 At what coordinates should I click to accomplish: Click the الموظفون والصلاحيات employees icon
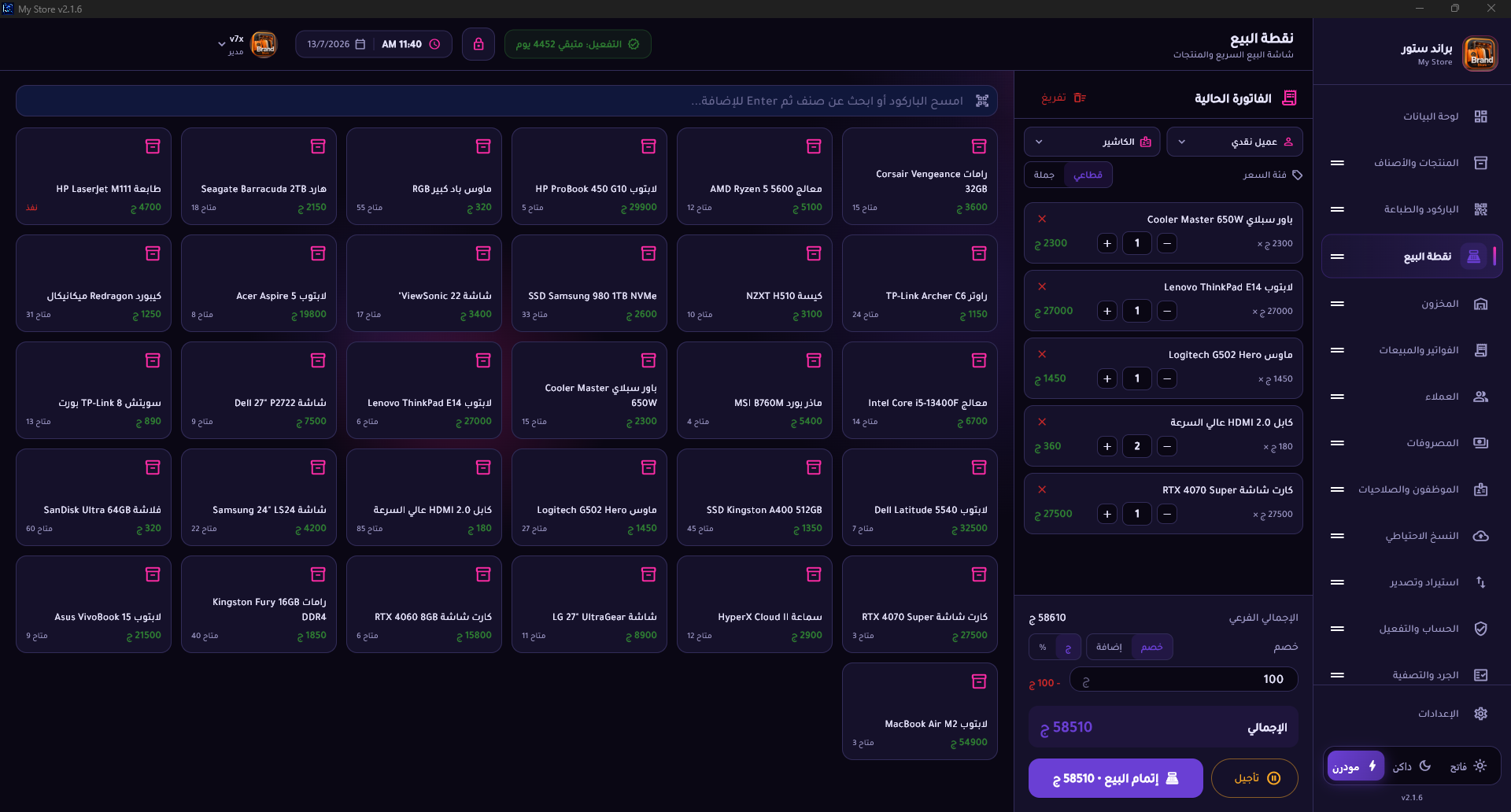[1480, 489]
